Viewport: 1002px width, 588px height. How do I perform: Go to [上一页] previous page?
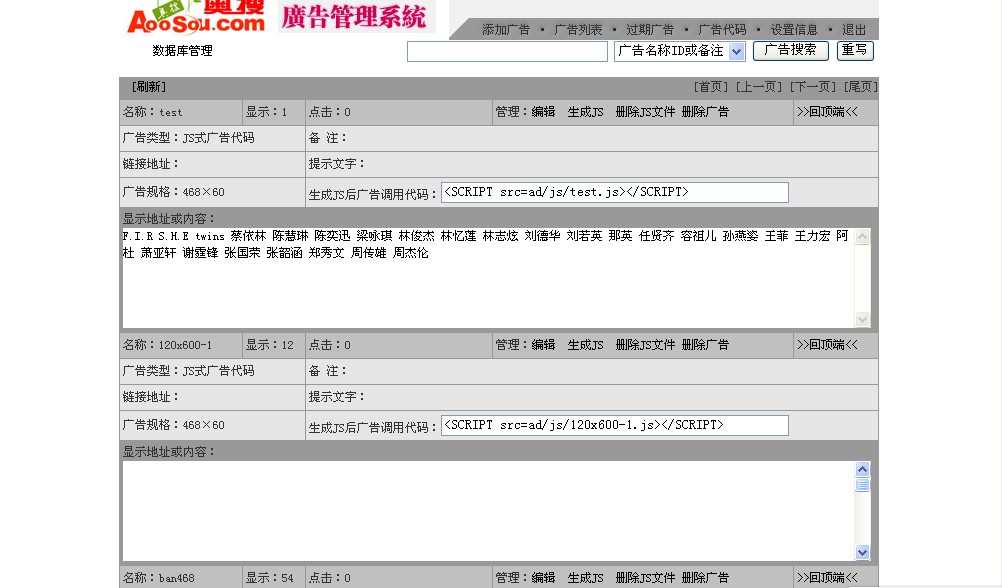point(759,87)
